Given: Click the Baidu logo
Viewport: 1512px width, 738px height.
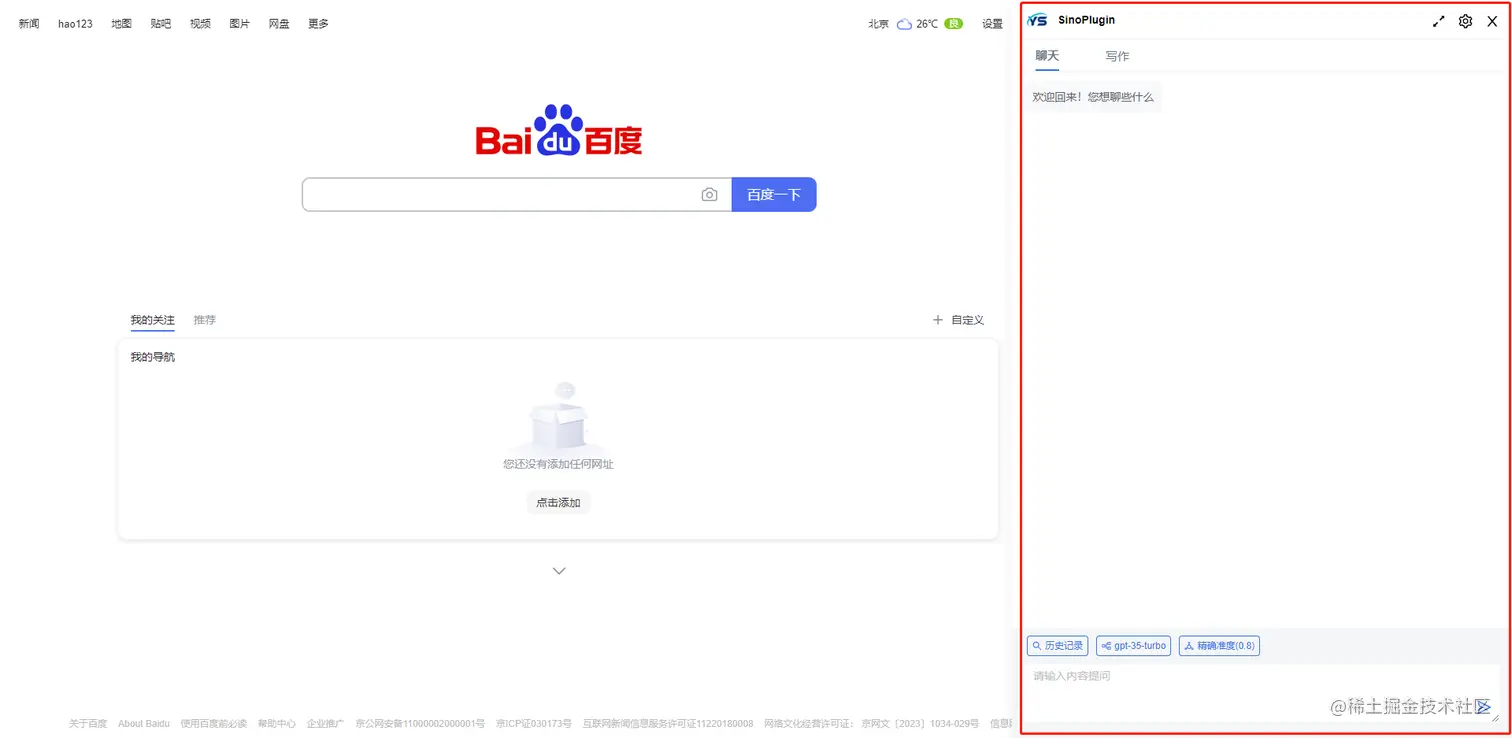Looking at the screenshot, I should coord(559,131).
